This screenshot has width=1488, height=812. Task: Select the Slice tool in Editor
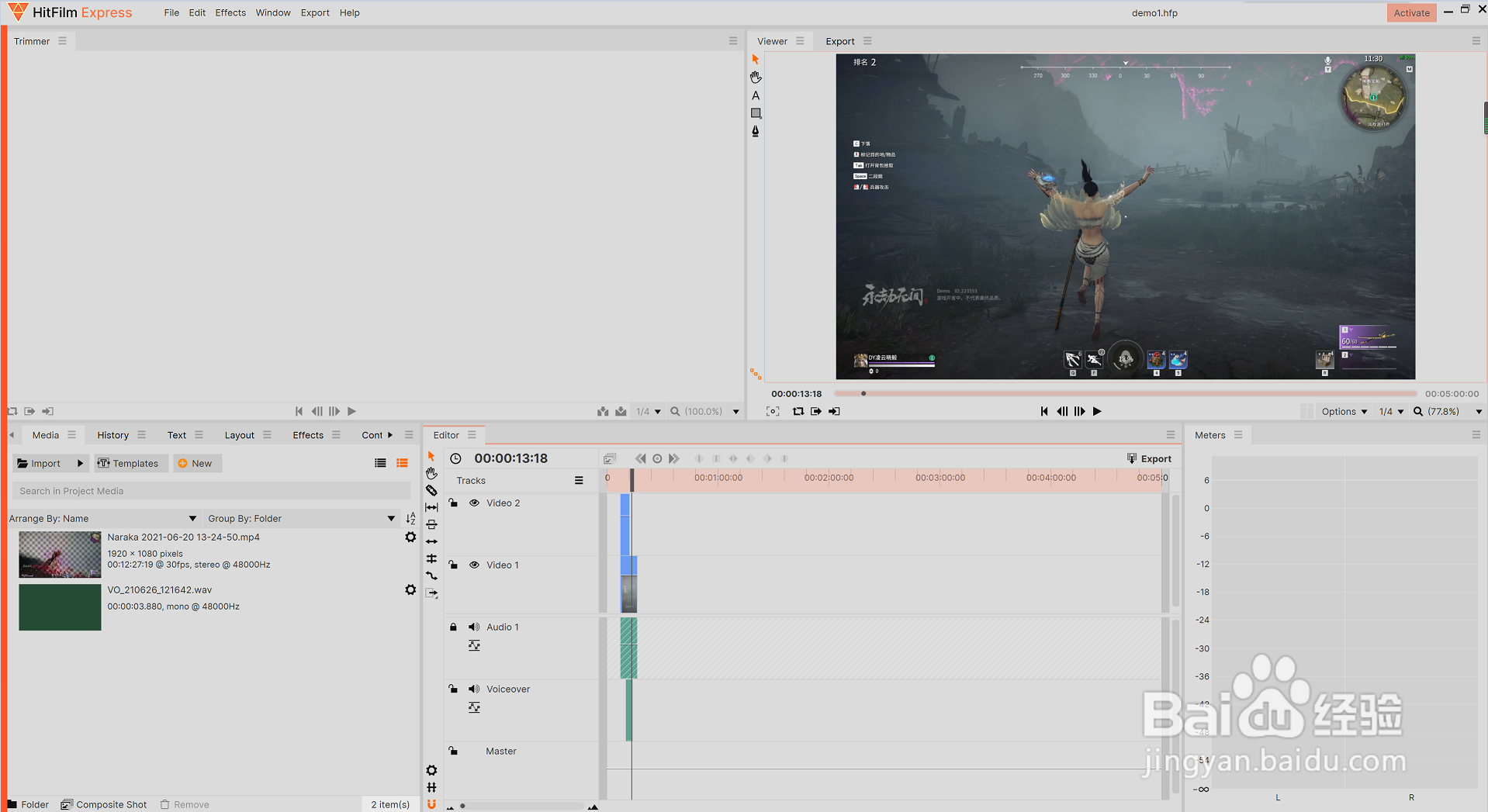coord(431,490)
